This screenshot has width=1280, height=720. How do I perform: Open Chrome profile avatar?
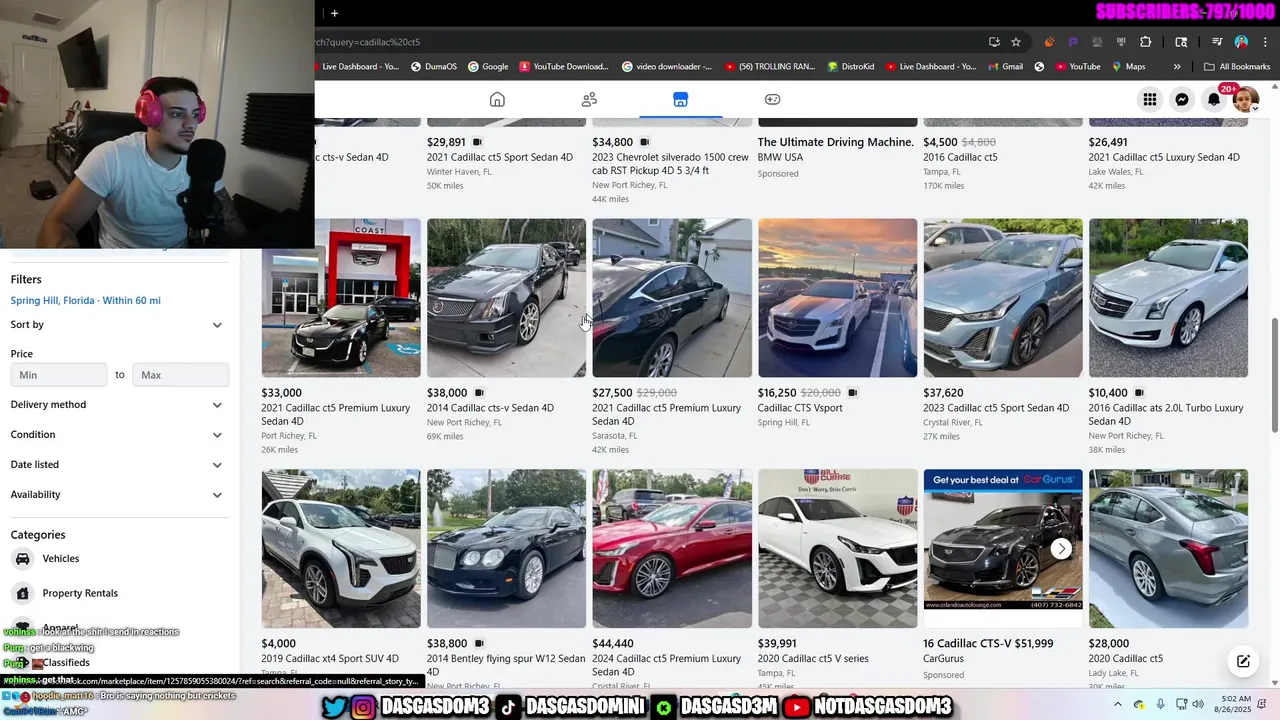tap(1241, 42)
